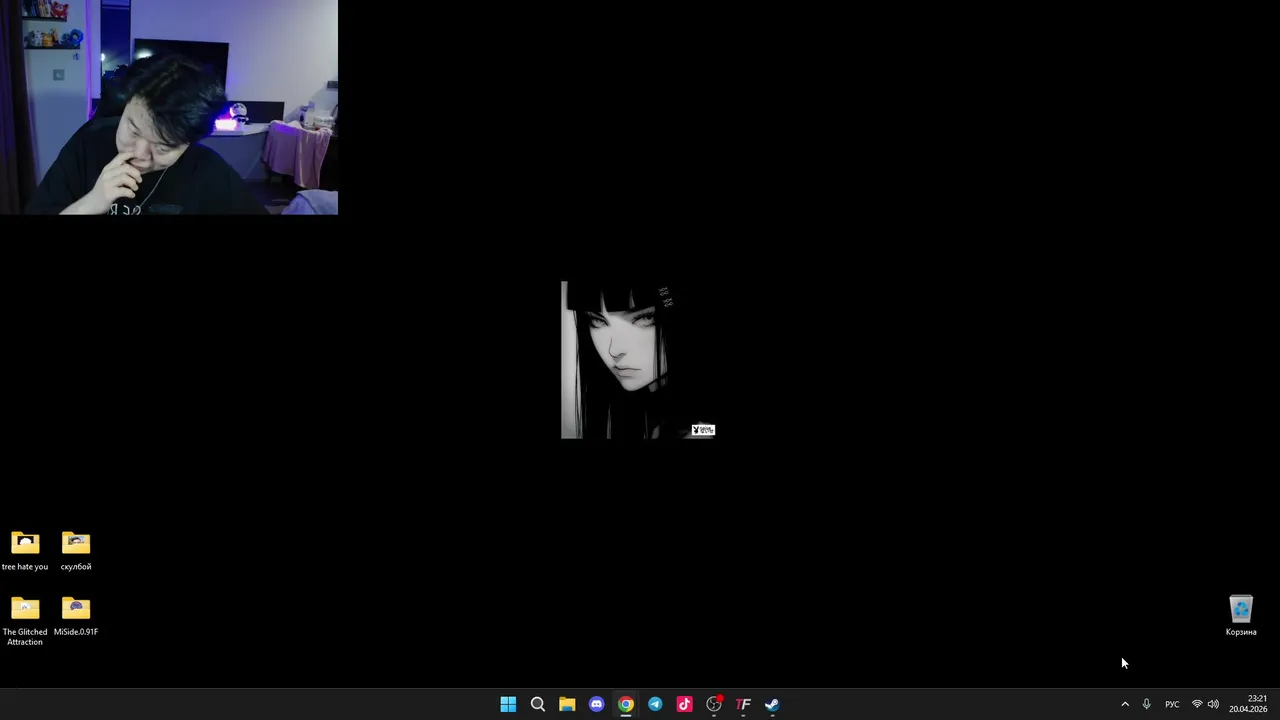Open File Explorer from the taskbar
1280x720 pixels.
(x=567, y=704)
